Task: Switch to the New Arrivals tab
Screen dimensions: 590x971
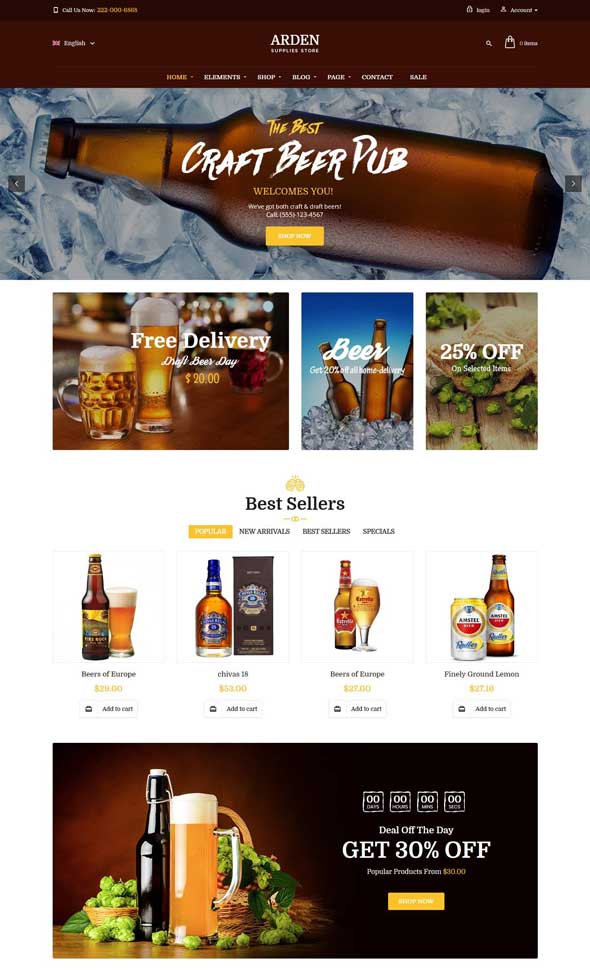Action: tap(264, 531)
